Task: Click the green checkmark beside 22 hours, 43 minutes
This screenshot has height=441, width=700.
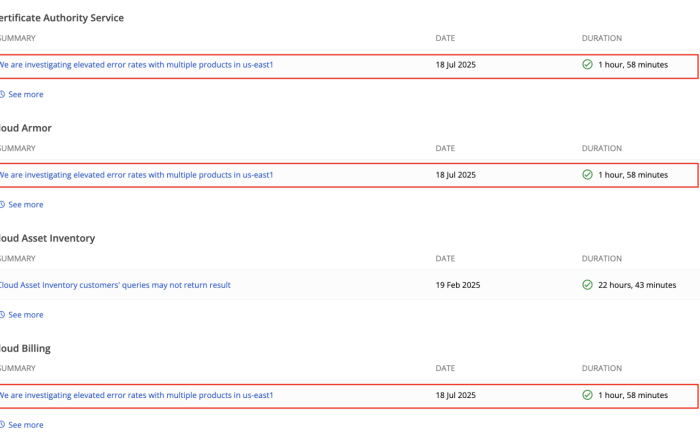Action: pyautogui.click(x=588, y=285)
